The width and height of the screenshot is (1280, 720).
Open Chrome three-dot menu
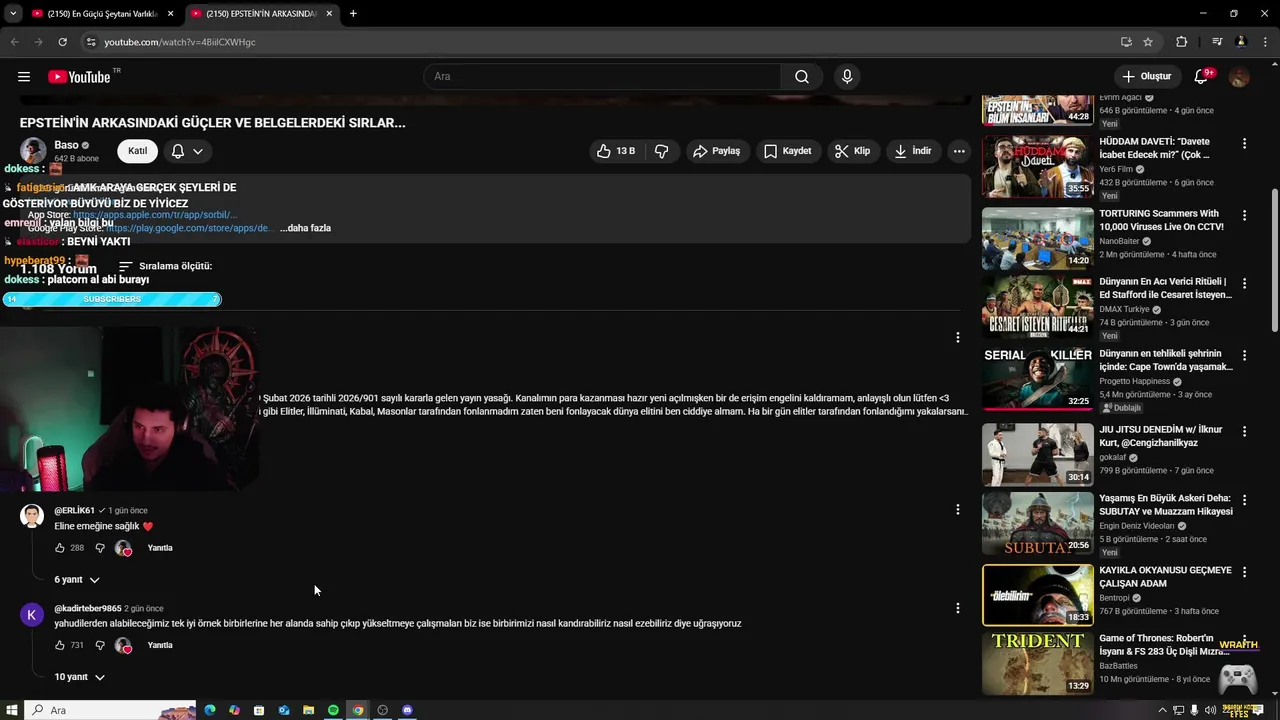point(1264,42)
